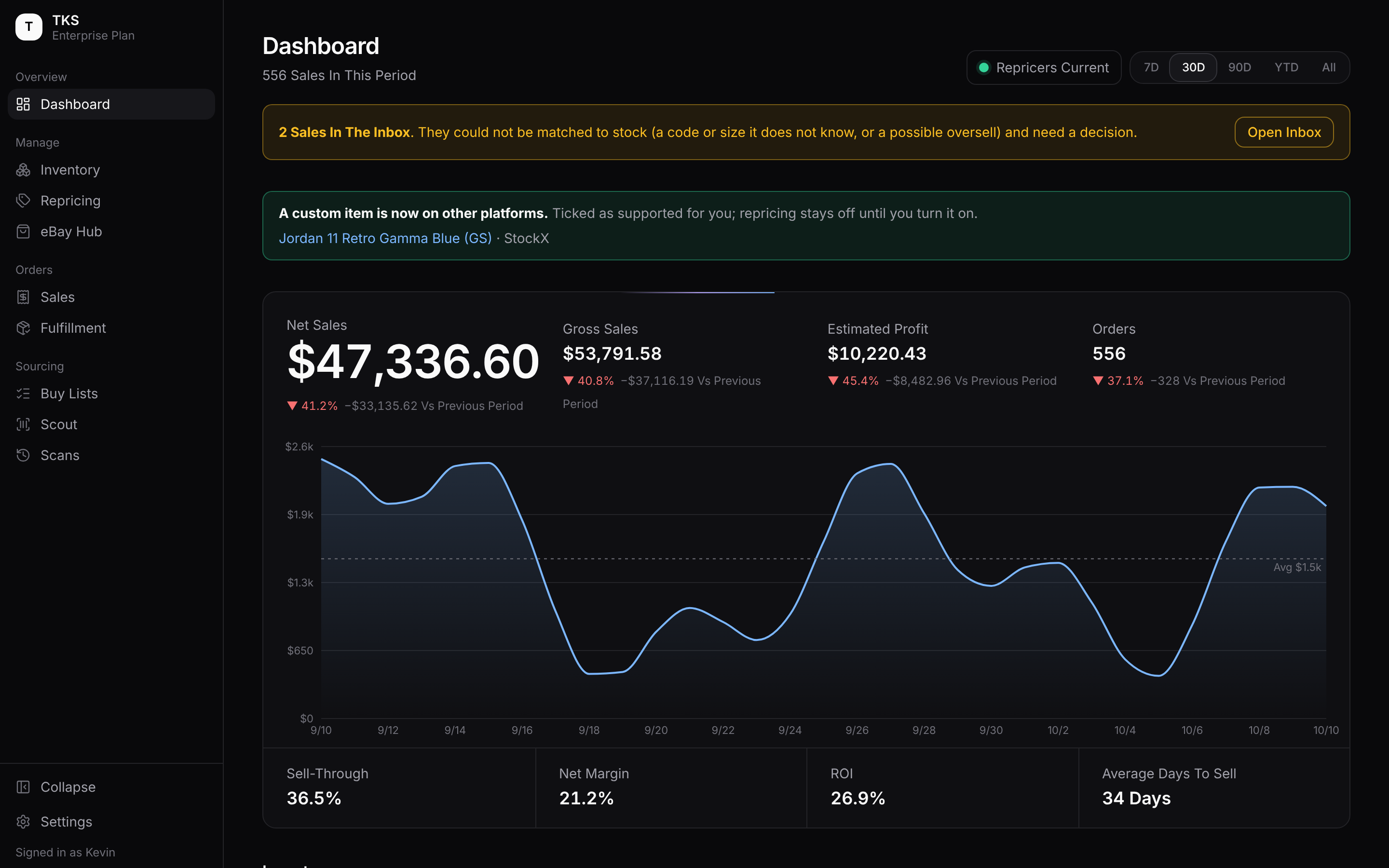Click the eBay Hub shopping bag icon
1389x868 pixels.
pyautogui.click(x=23, y=231)
